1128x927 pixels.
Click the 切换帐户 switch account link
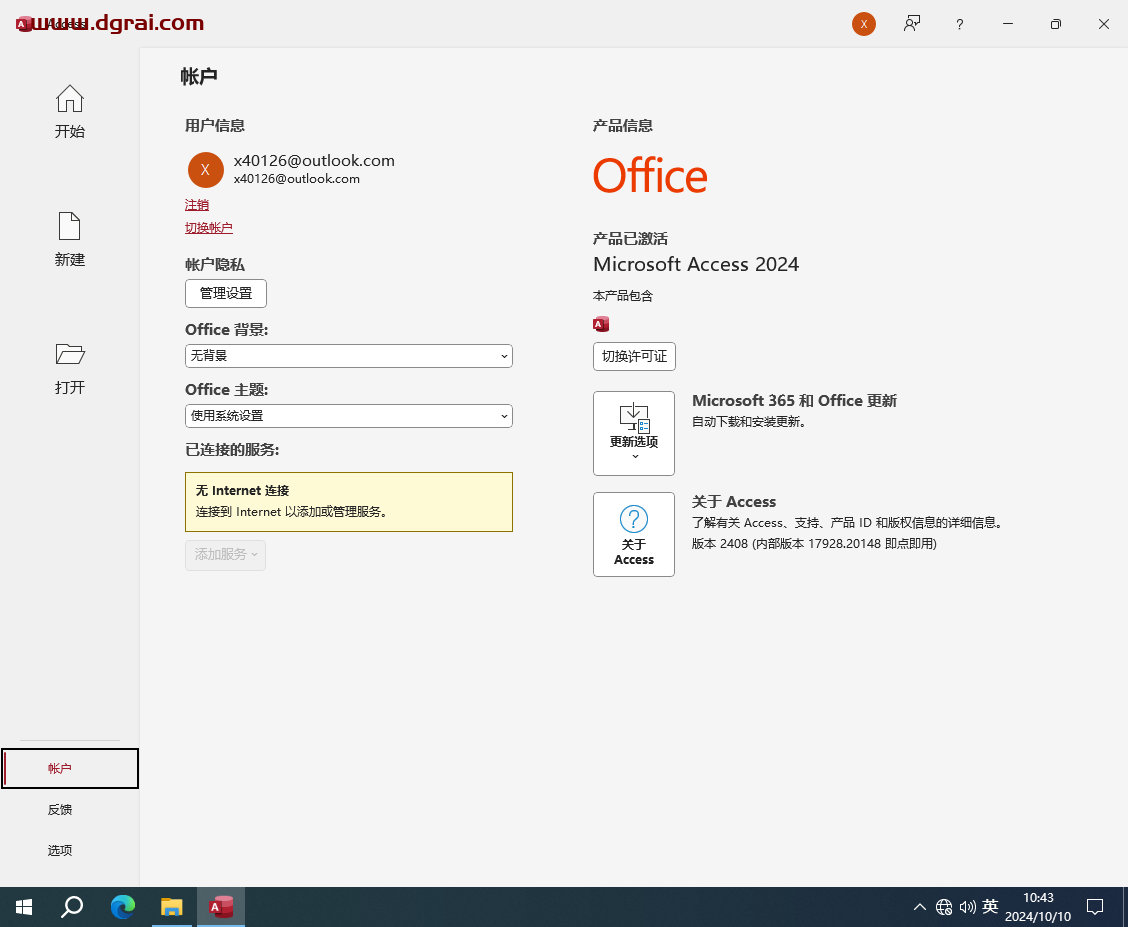click(x=209, y=228)
